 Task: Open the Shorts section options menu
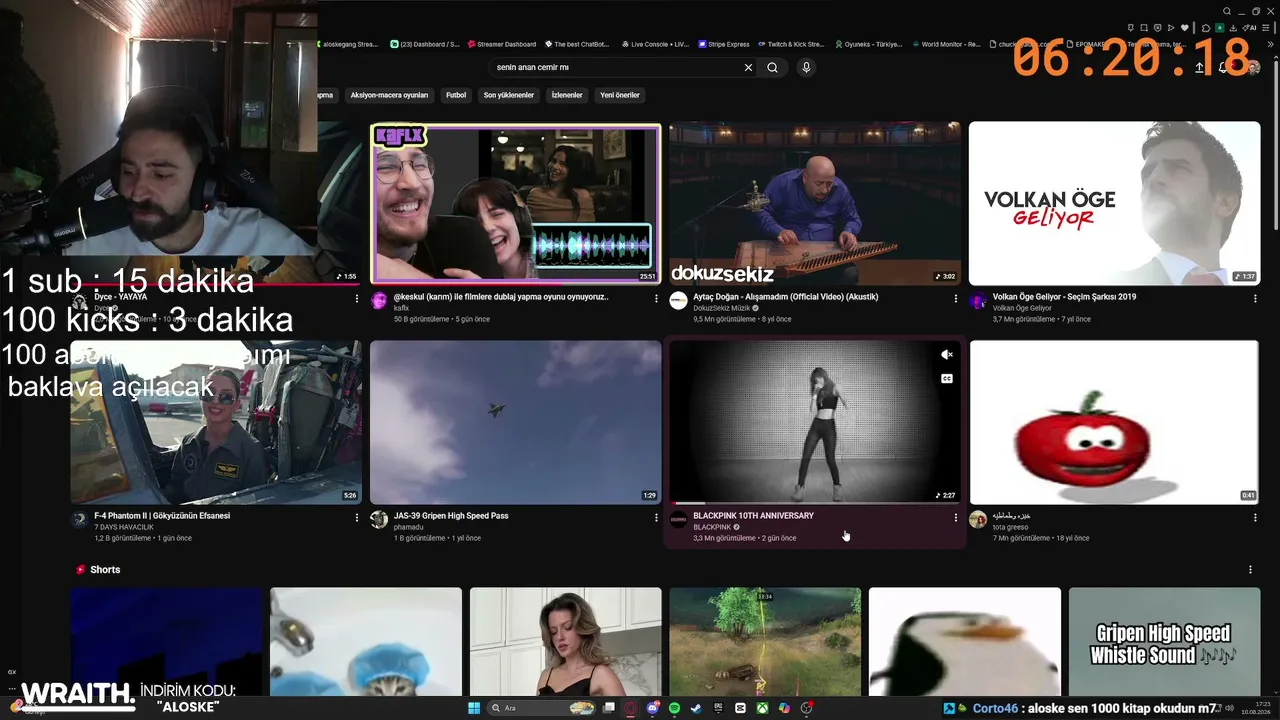click(1250, 570)
